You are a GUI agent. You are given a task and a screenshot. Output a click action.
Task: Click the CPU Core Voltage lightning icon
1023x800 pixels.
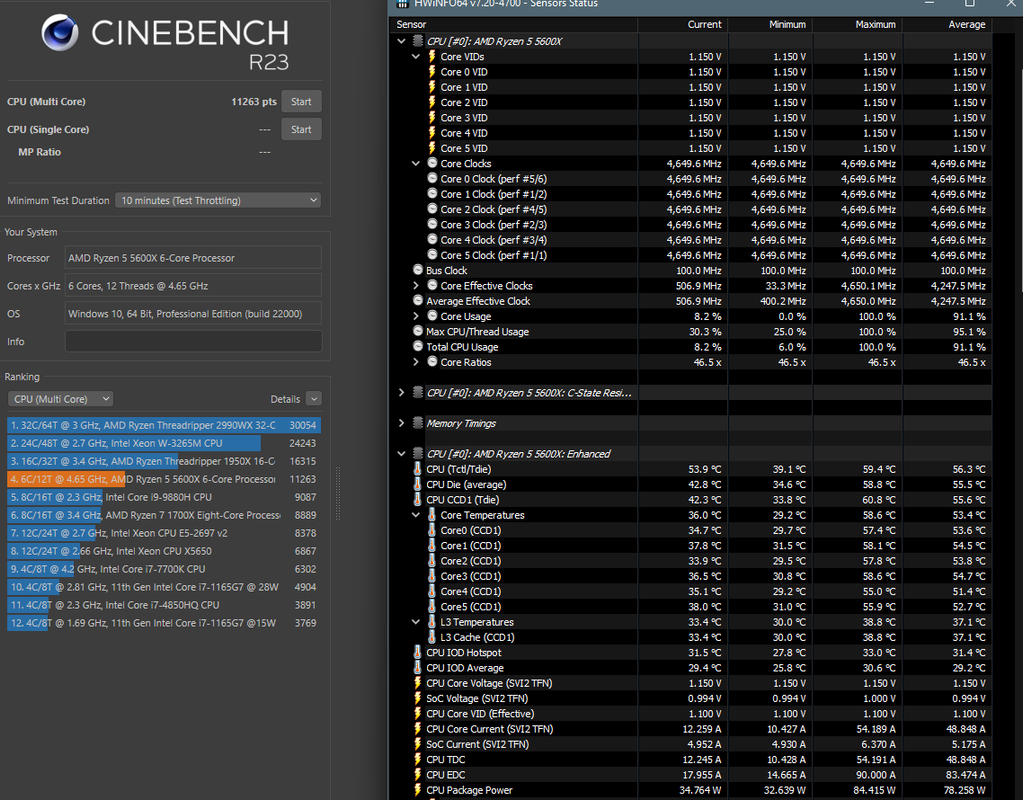[x=418, y=683]
